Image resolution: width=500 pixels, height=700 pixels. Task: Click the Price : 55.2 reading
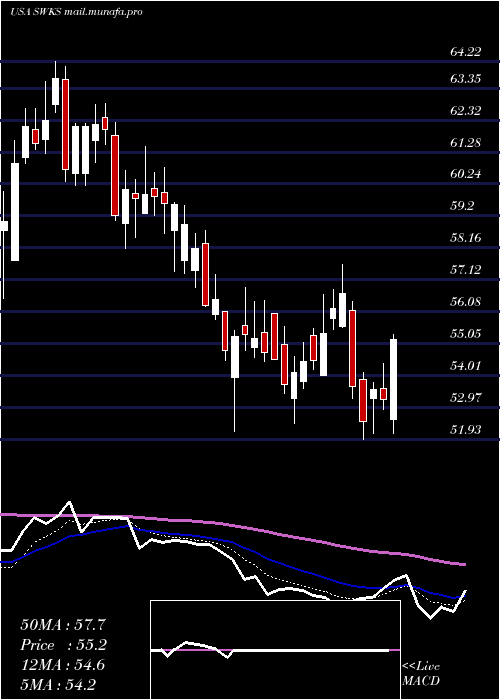64,645
